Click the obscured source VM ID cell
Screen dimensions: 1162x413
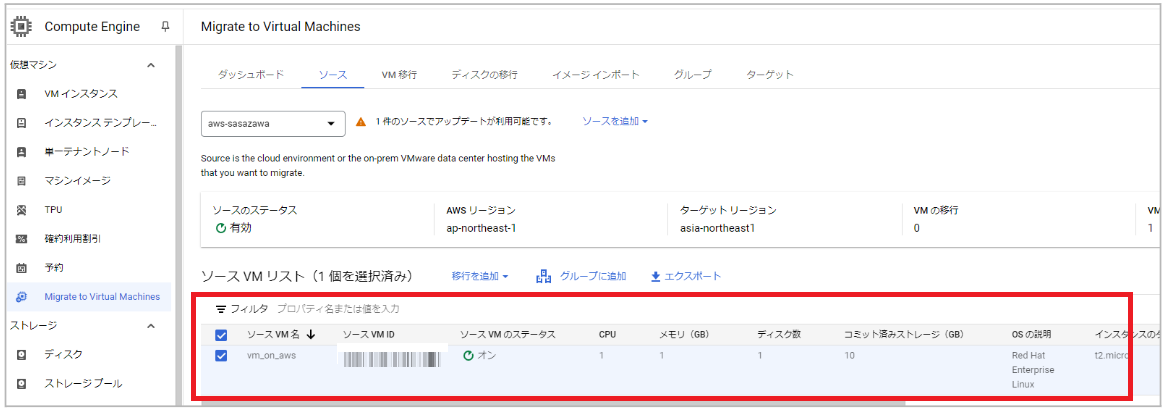pyautogui.click(x=392, y=358)
